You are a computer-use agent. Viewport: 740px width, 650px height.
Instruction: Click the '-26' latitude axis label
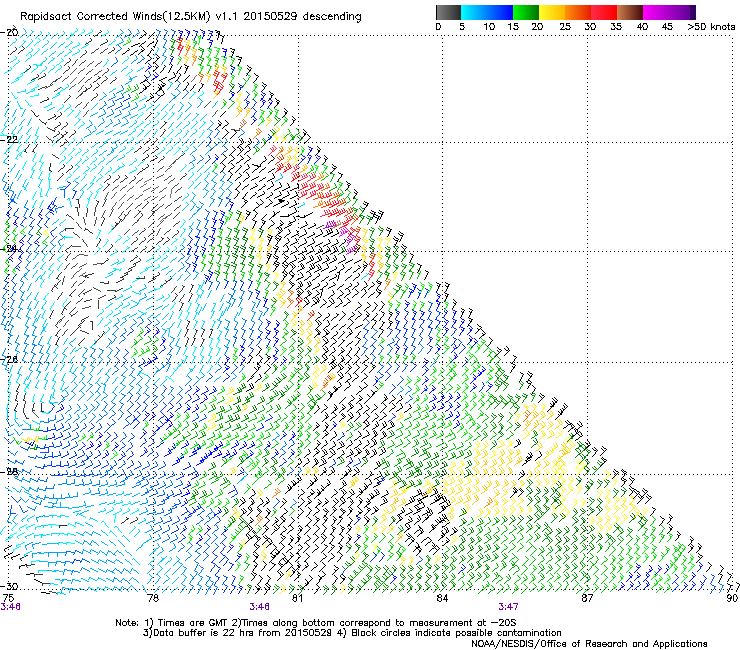coord(9,359)
